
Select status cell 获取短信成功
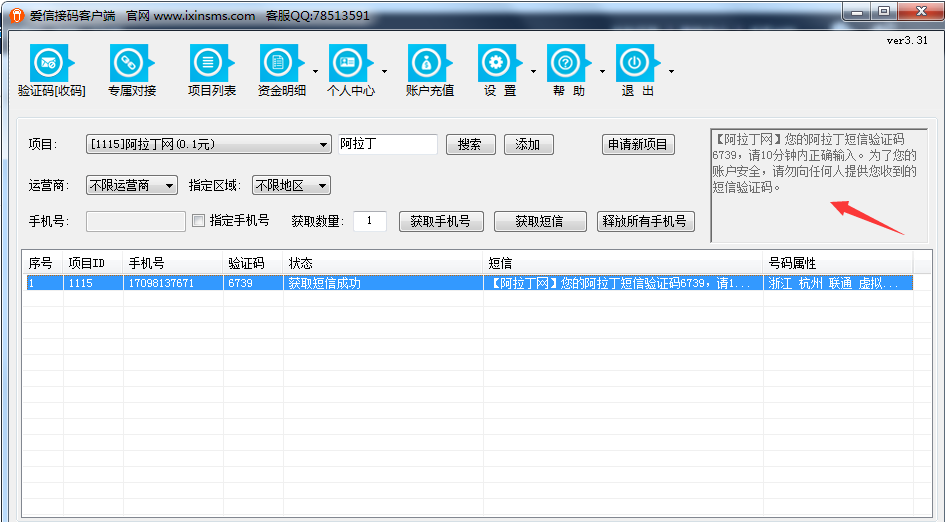[383, 283]
